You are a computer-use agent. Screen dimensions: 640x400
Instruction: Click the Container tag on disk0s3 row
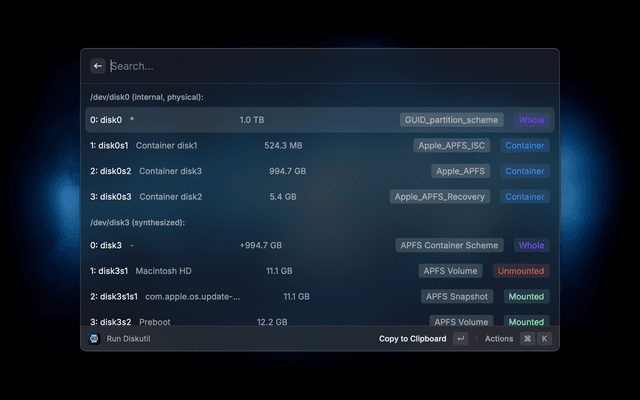pos(525,197)
